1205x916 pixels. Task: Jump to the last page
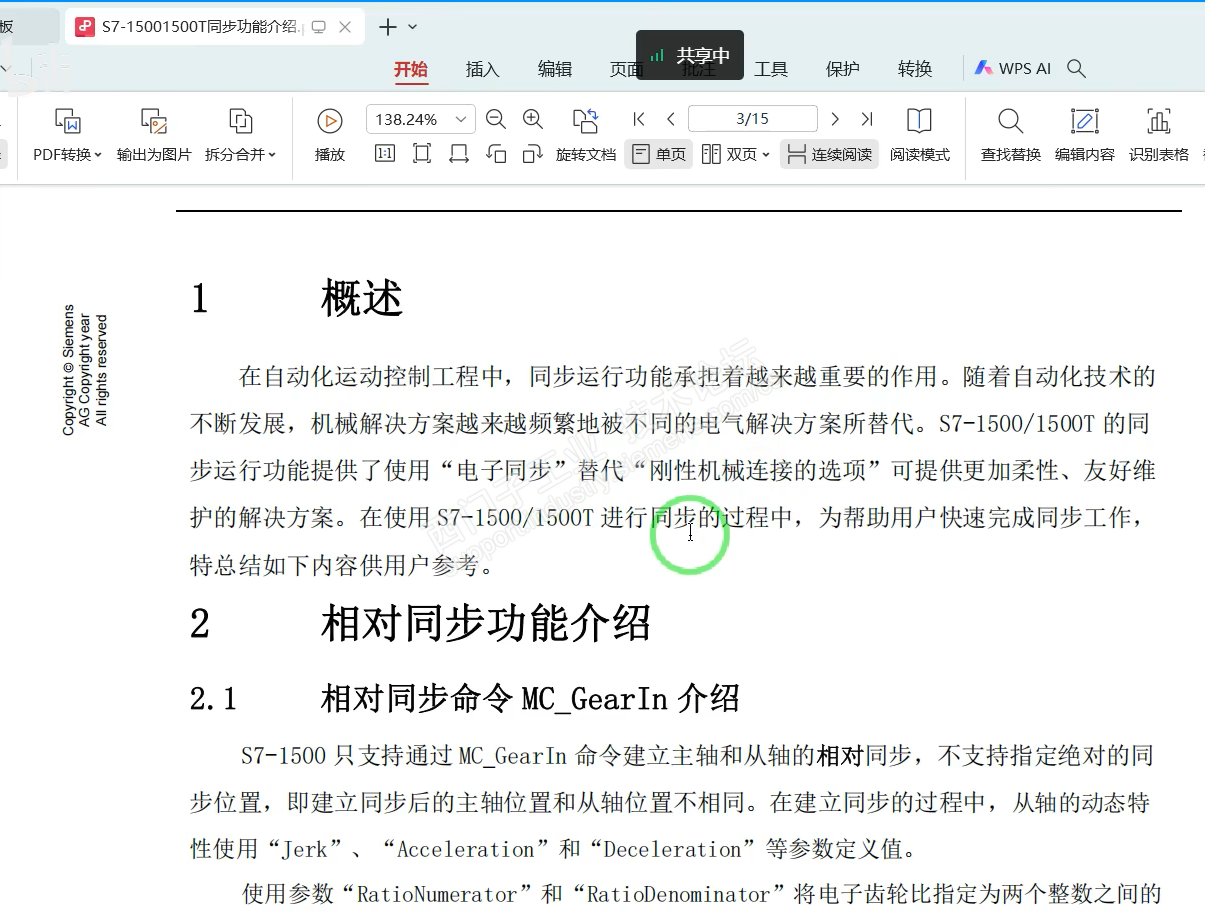tap(867, 119)
